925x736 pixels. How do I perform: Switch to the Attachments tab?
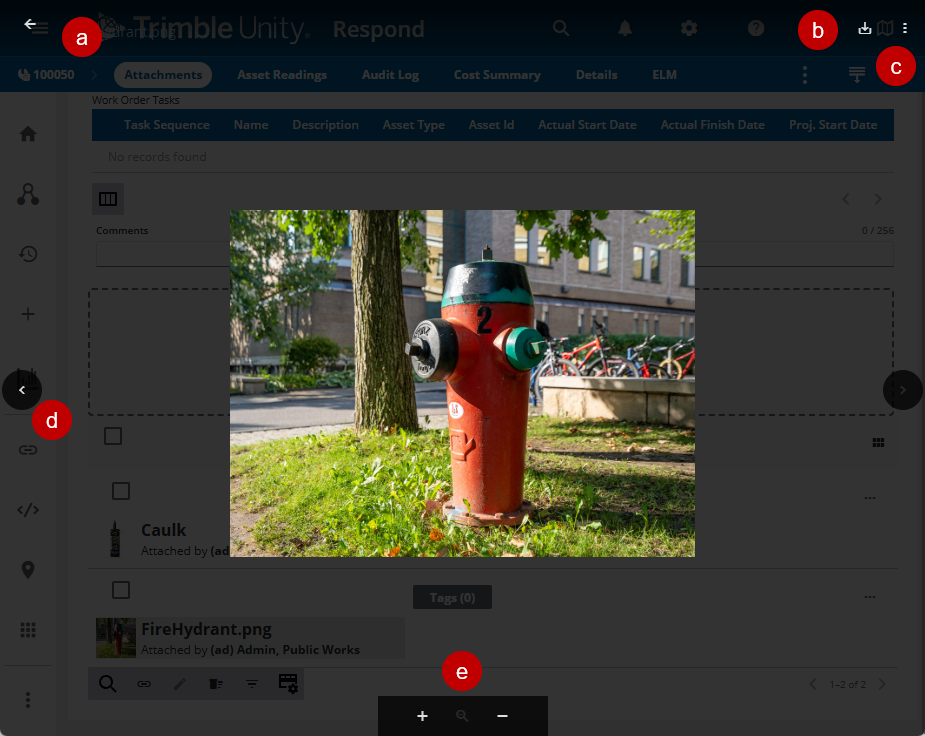pyautogui.click(x=163, y=75)
